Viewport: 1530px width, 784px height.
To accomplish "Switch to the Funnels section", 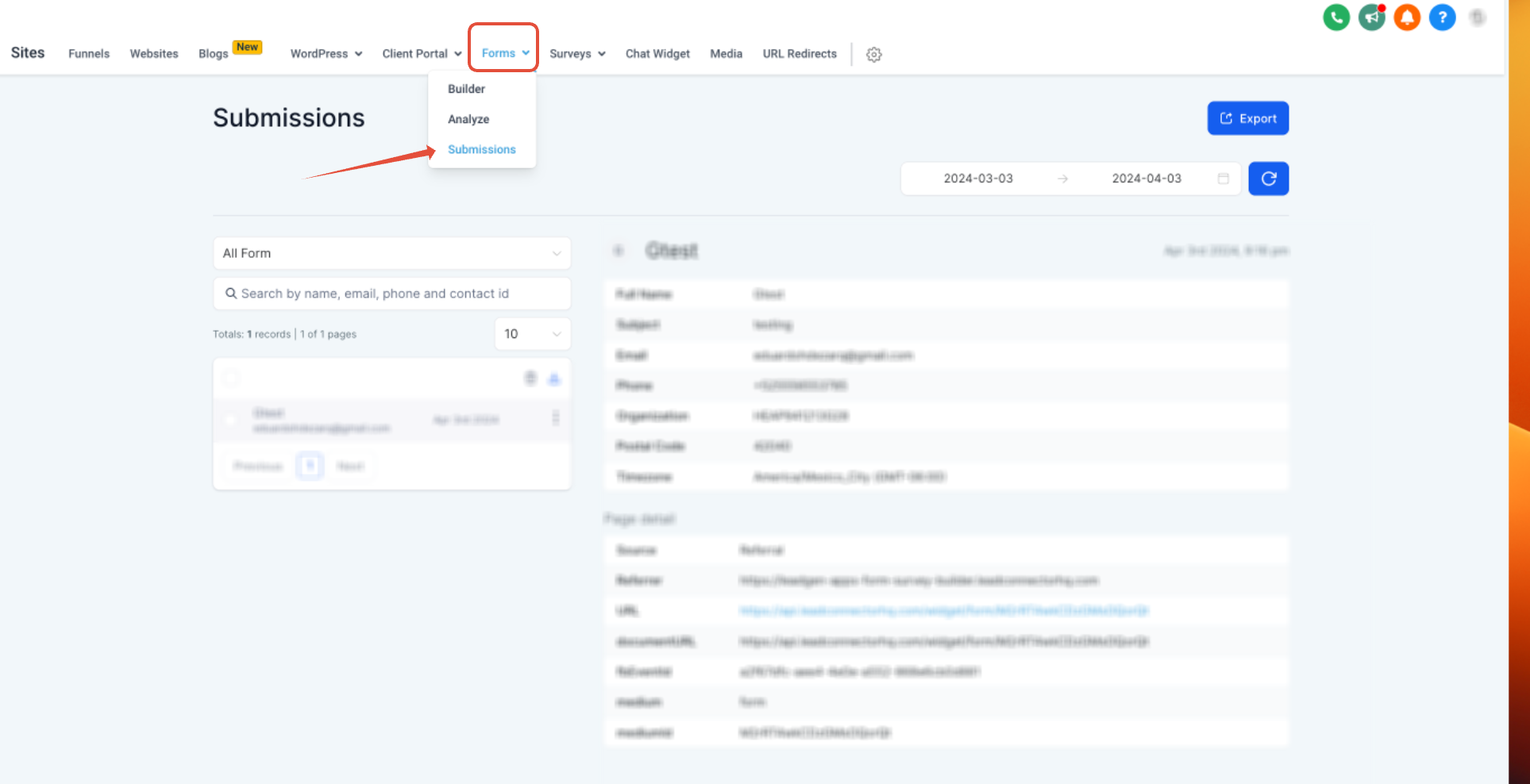I will coord(88,53).
